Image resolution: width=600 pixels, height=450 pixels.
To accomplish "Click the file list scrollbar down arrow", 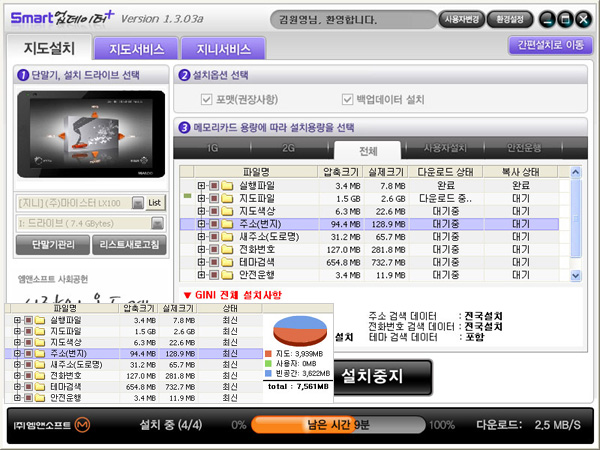I will coord(576,276).
